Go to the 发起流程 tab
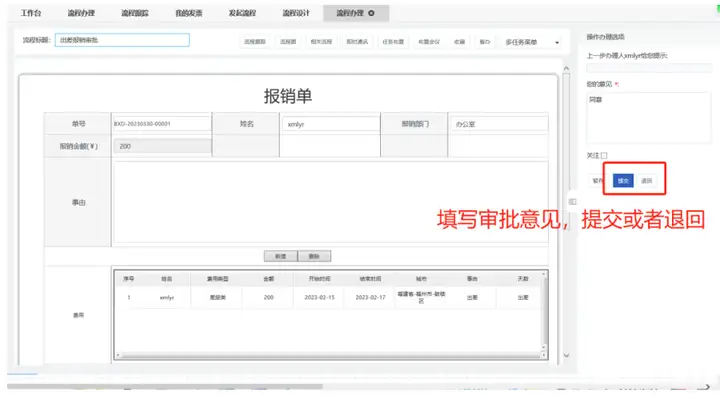This screenshot has width=720, height=396. (x=242, y=13)
